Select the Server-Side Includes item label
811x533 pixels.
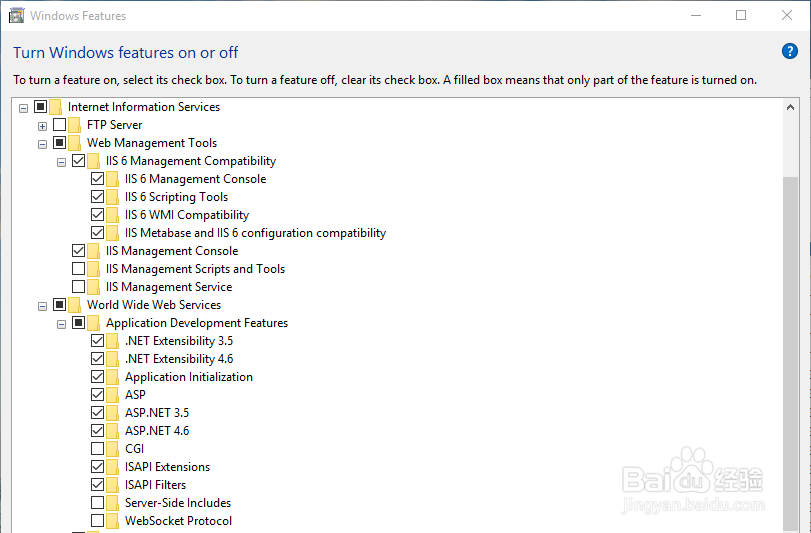tap(177, 503)
